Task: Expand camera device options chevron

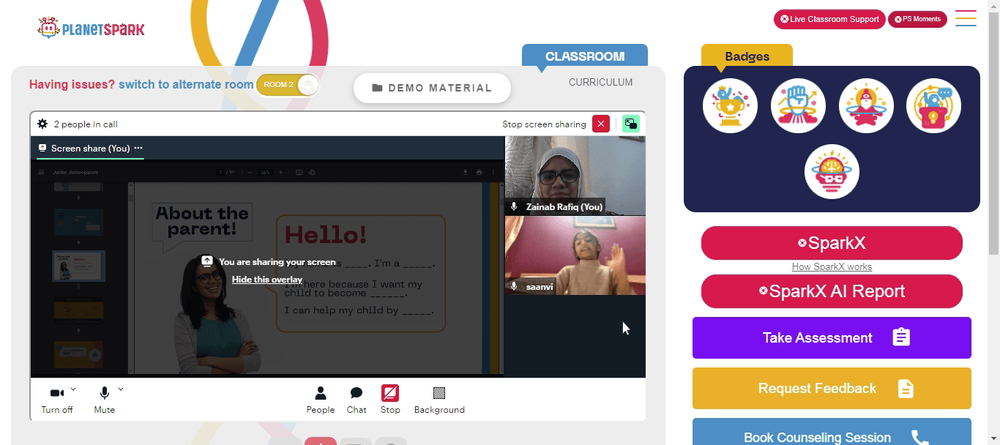Action: (73, 389)
